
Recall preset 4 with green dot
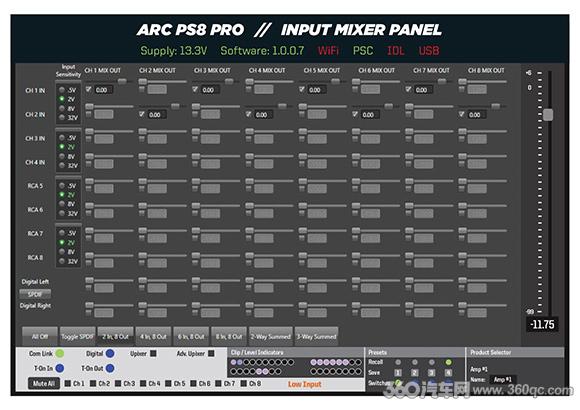point(448,362)
